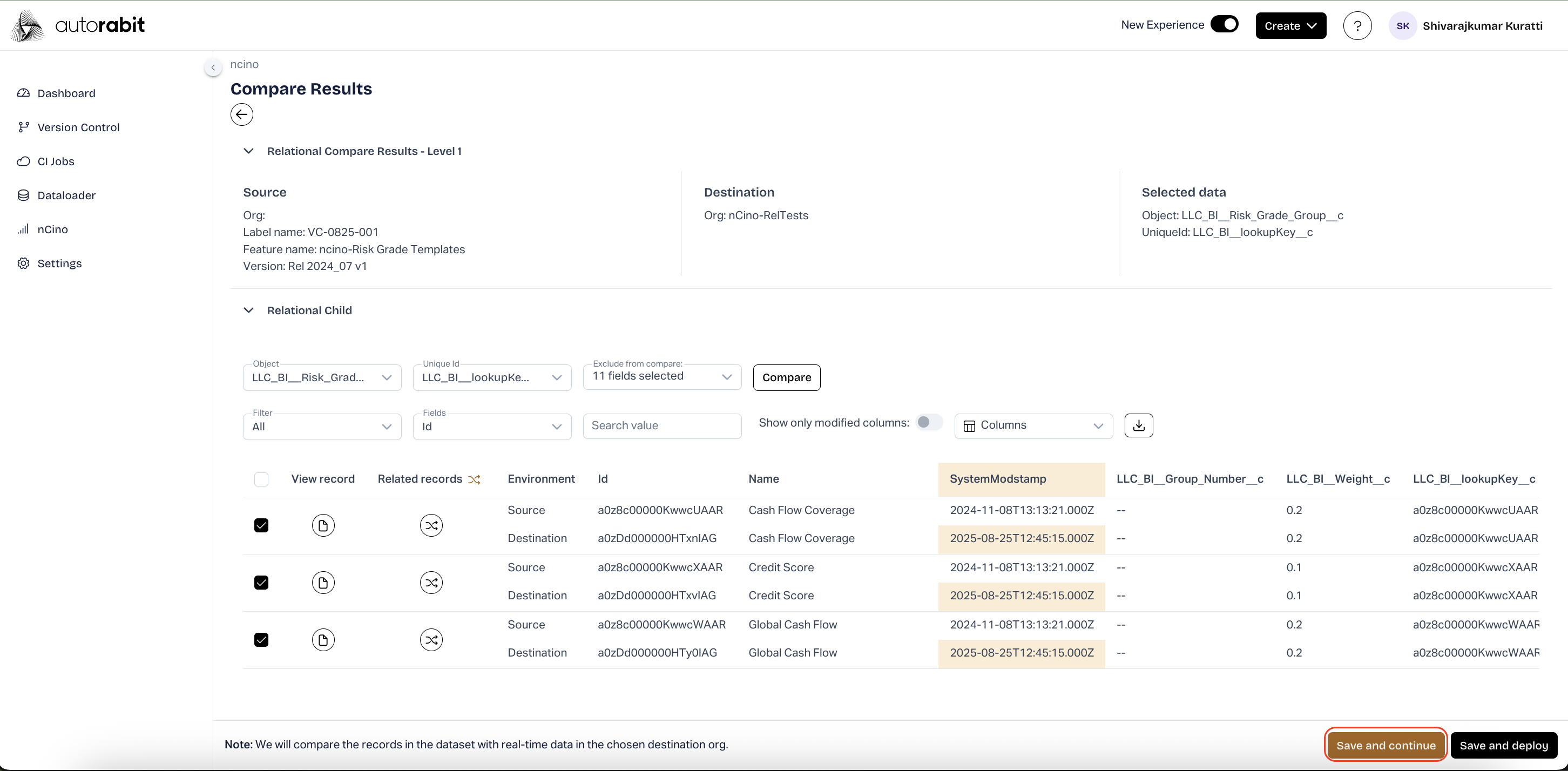Open view record for Global Cash Flow
This screenshot has height=771, width=1568.
(323, 640)
